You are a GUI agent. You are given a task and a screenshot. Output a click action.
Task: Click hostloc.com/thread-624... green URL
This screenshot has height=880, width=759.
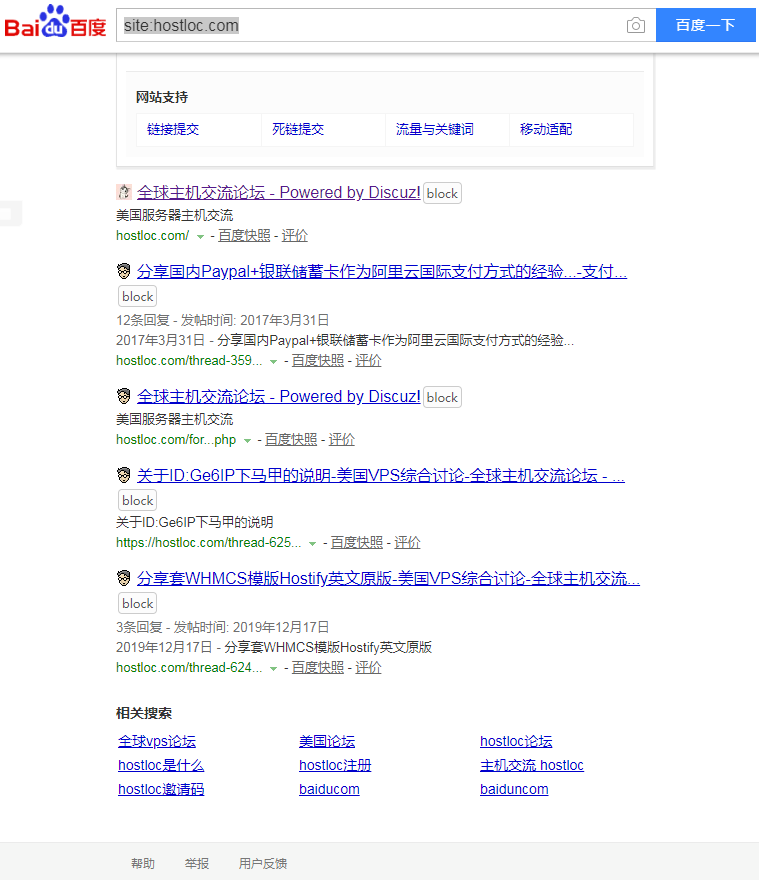(189, 668)
